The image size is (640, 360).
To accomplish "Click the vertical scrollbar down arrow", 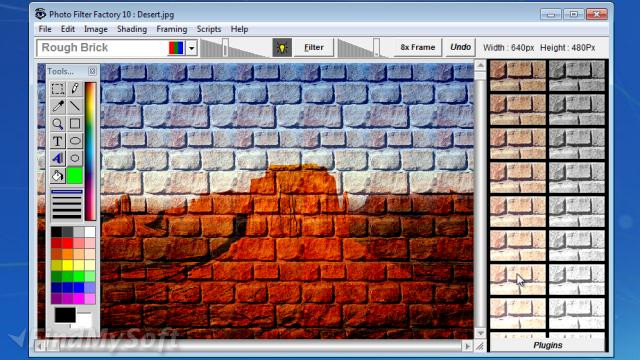I will click(480, 333).
